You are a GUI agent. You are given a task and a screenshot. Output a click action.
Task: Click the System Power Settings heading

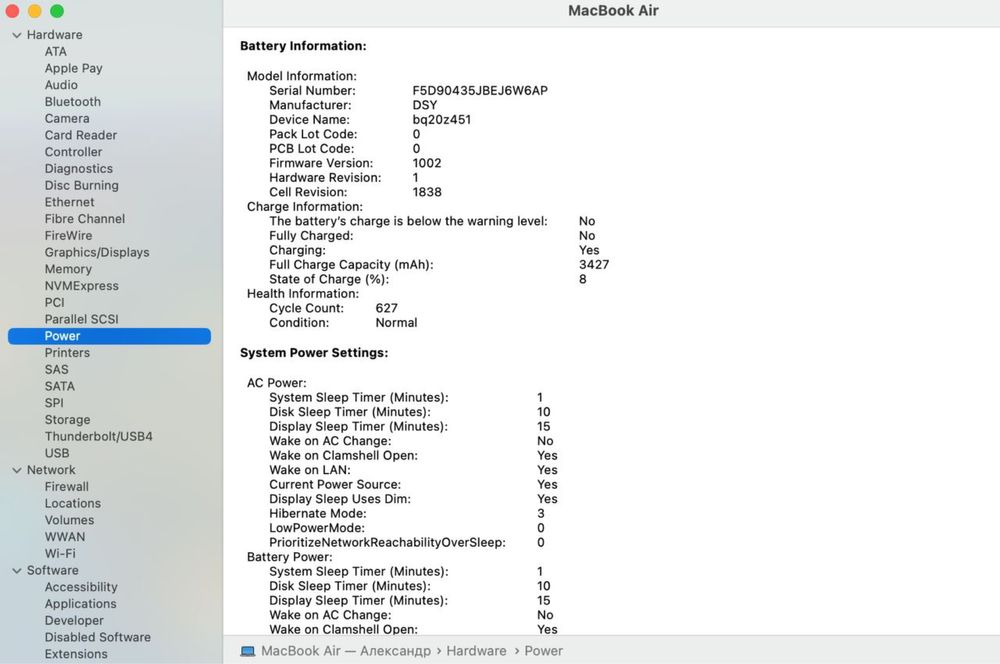pos(314,353)
